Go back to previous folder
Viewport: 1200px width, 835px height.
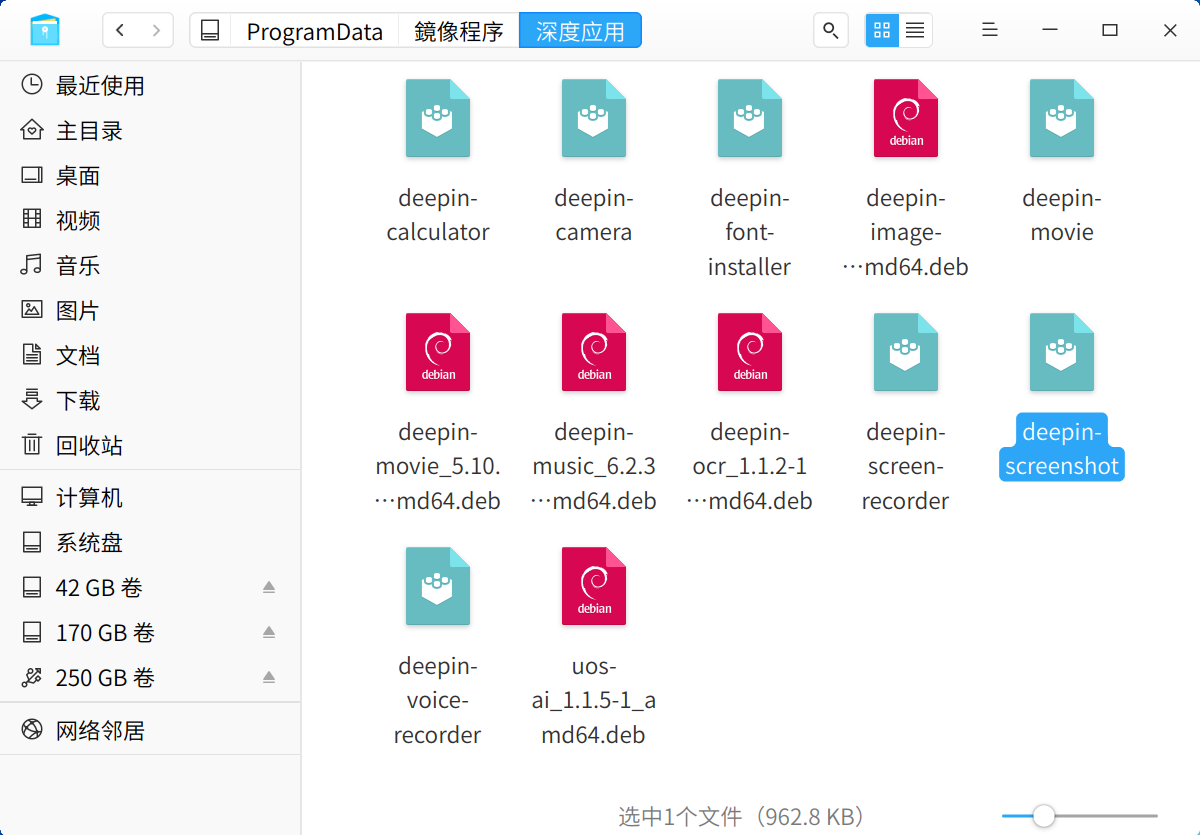tap(120, 30)
